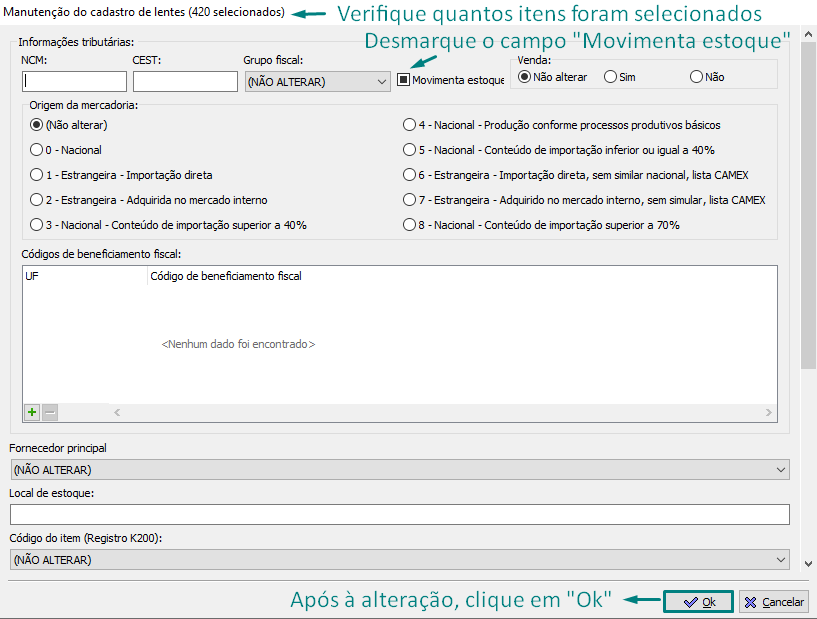Click the CEST input field
This screenshot has height=619, width=817.
point(185,82)
